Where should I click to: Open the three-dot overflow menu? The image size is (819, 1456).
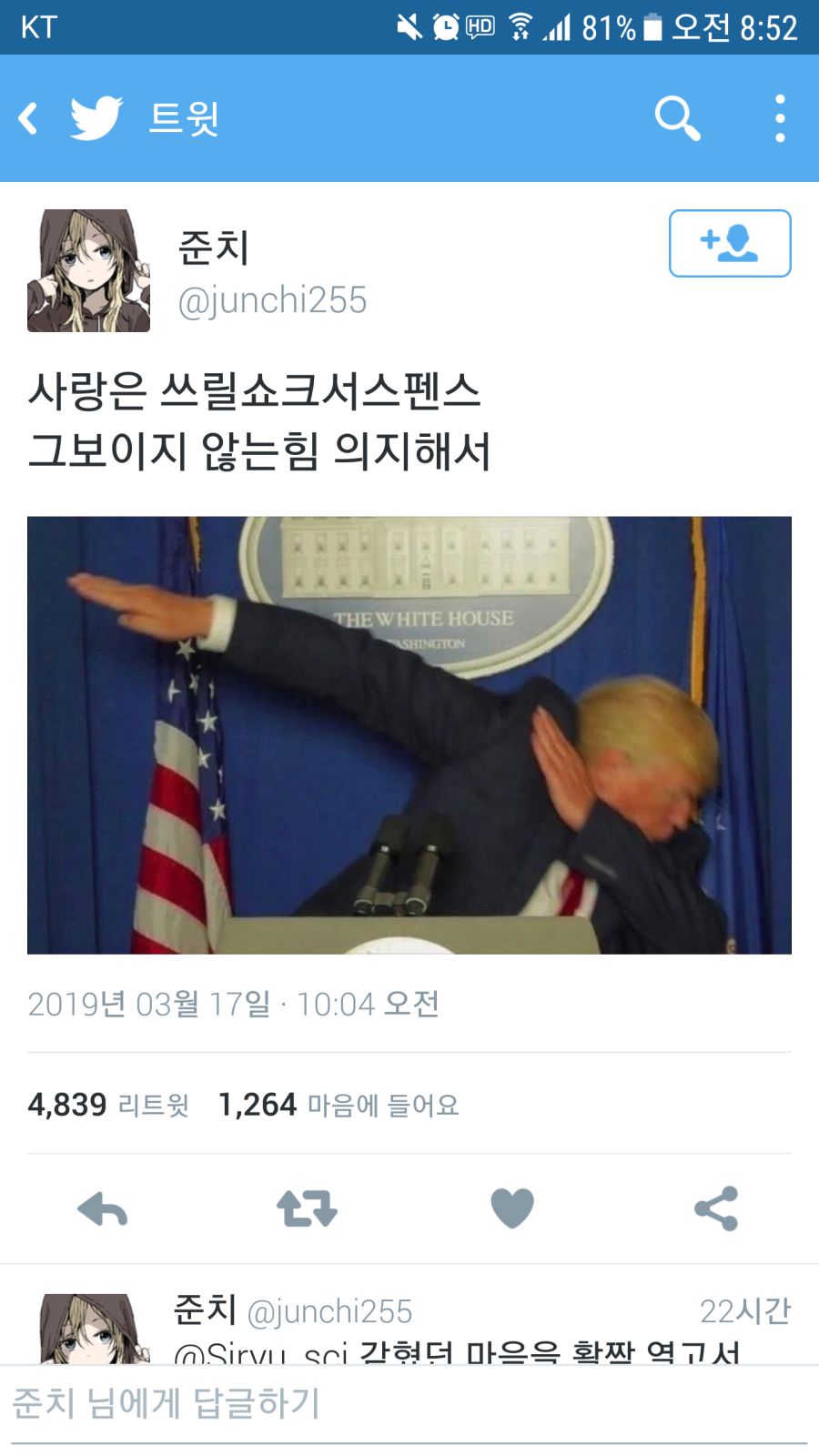780,118
